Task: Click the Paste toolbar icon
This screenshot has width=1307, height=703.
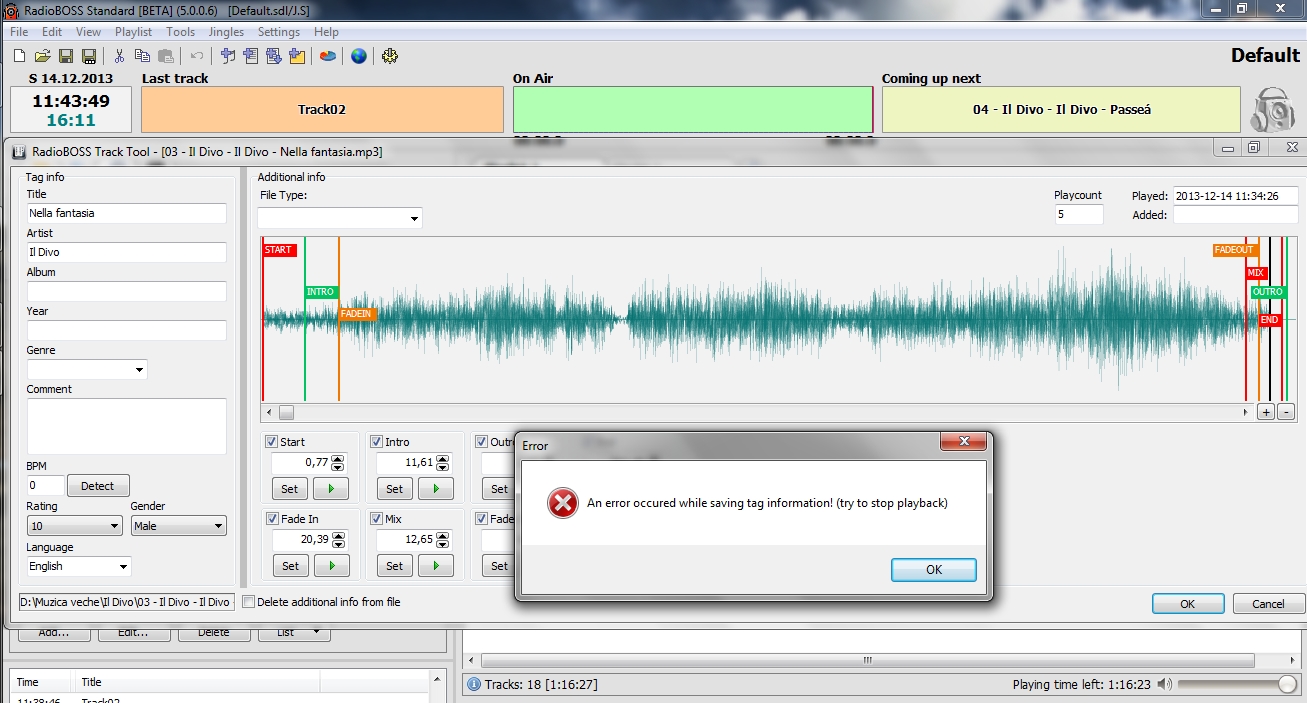Action: click(165, 56)
